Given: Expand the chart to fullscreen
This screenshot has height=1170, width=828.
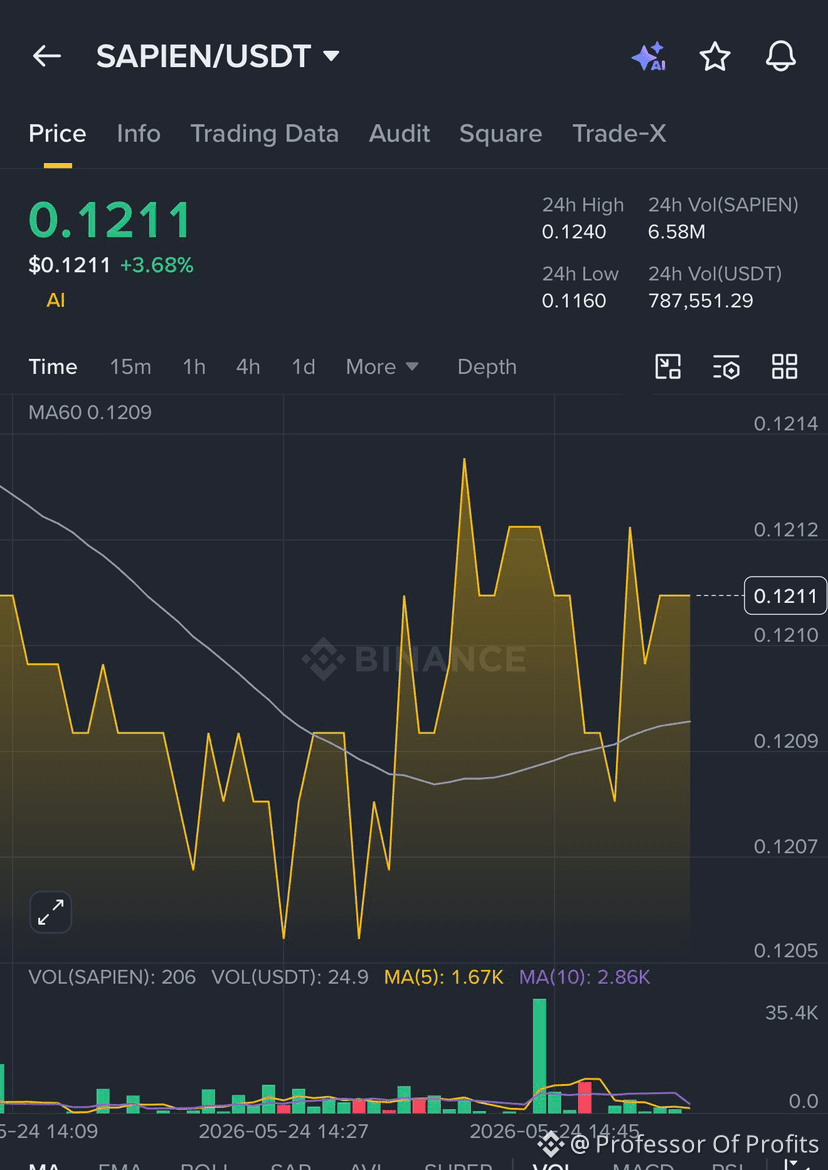Looking at the screenshot, I should (x=51, y=912).
